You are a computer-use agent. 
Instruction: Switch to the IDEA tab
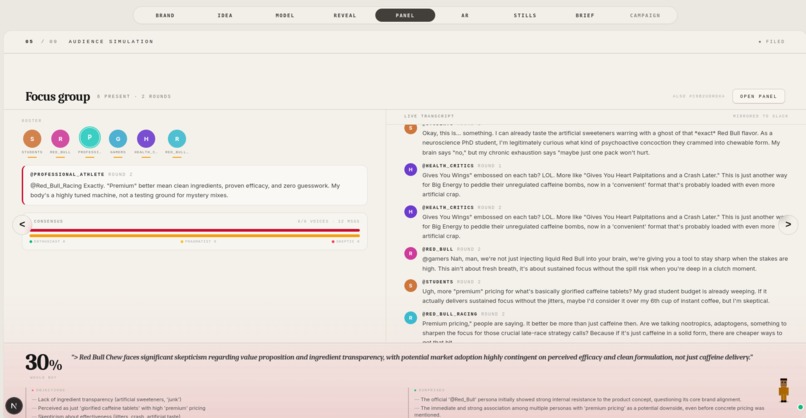pos(225,15)
